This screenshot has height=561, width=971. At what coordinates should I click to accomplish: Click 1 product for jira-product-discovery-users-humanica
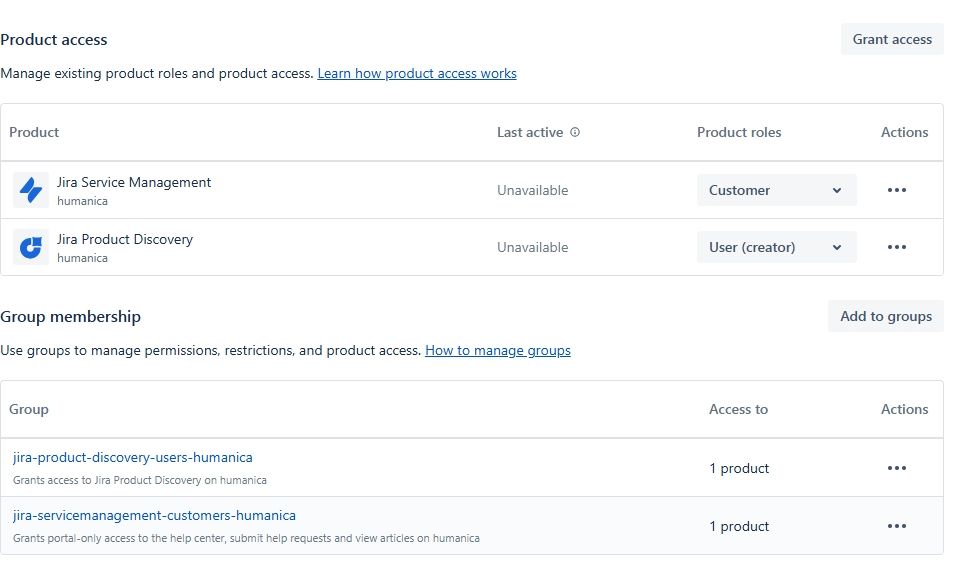coord(739,468)
